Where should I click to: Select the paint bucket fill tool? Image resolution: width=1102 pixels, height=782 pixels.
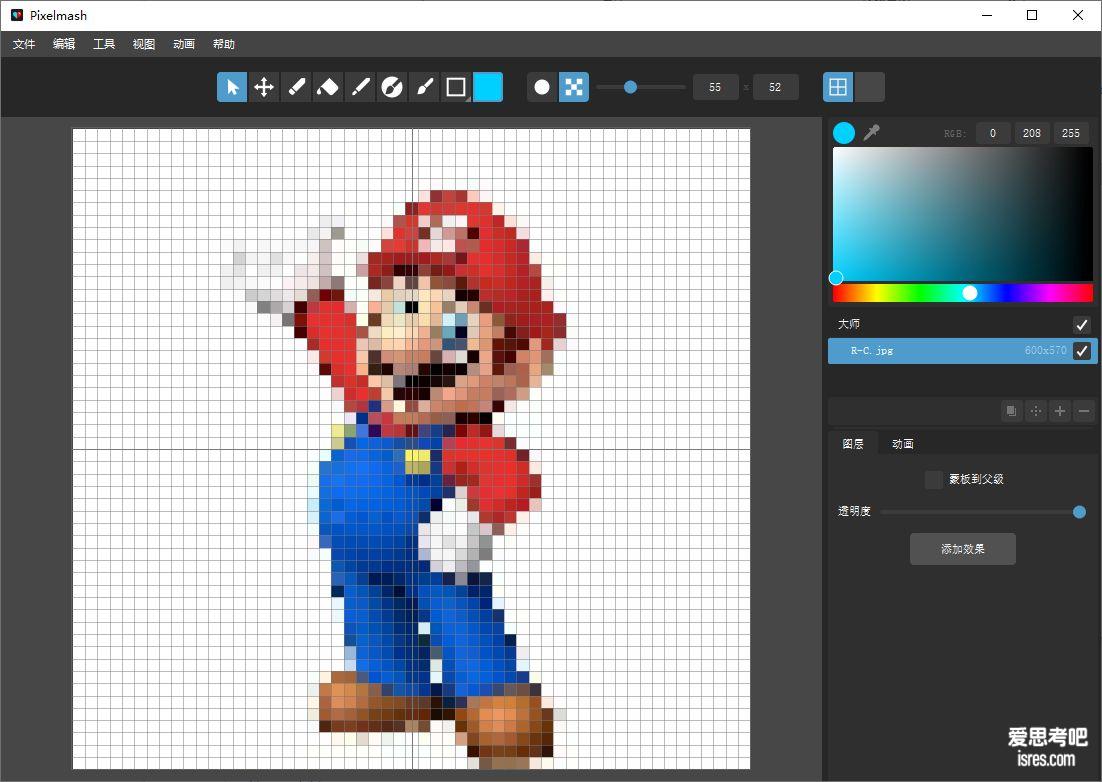(328, 87)
